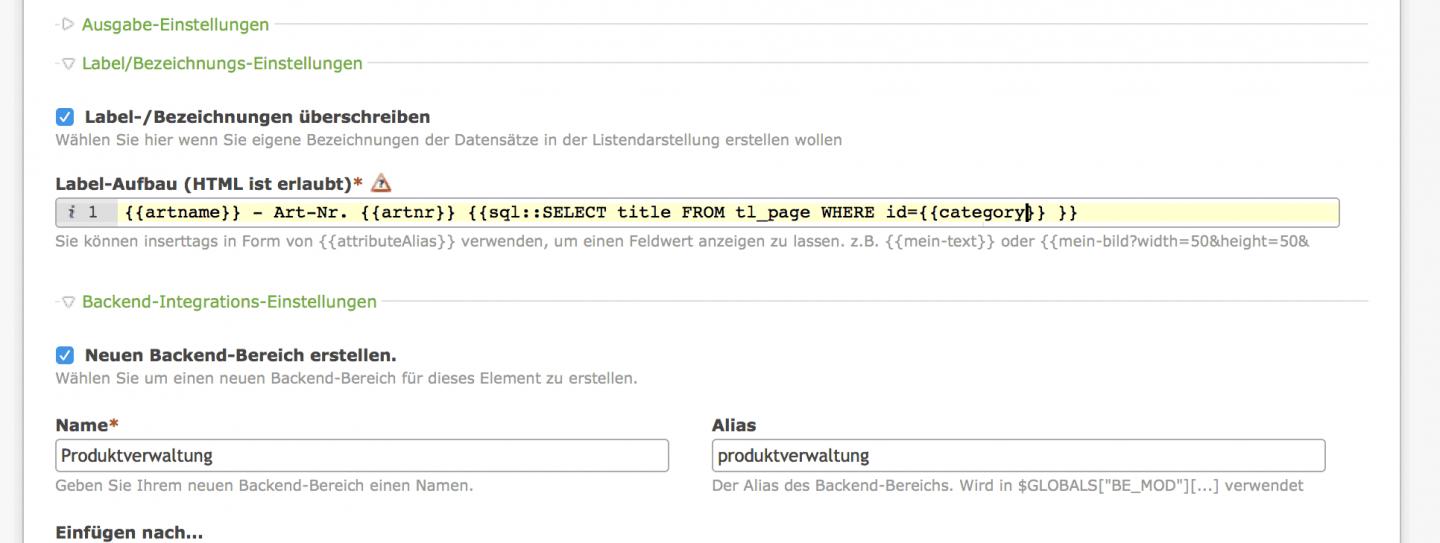The width and height of the screenshot is (1440, 543).
Task: Click the info marker in editor gutter
Action: (71, 212)
